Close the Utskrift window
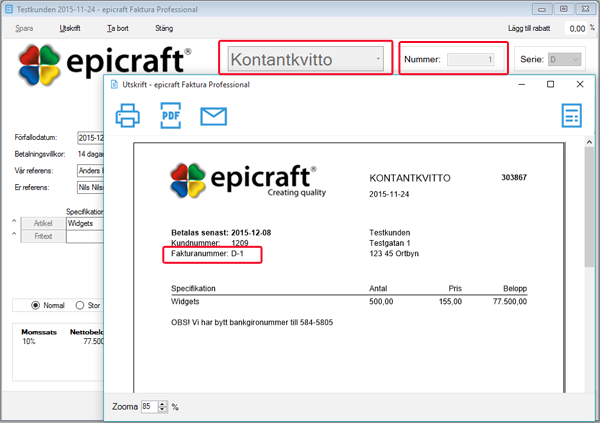Viewport: 600px width, 423px height. click(580, 84)
